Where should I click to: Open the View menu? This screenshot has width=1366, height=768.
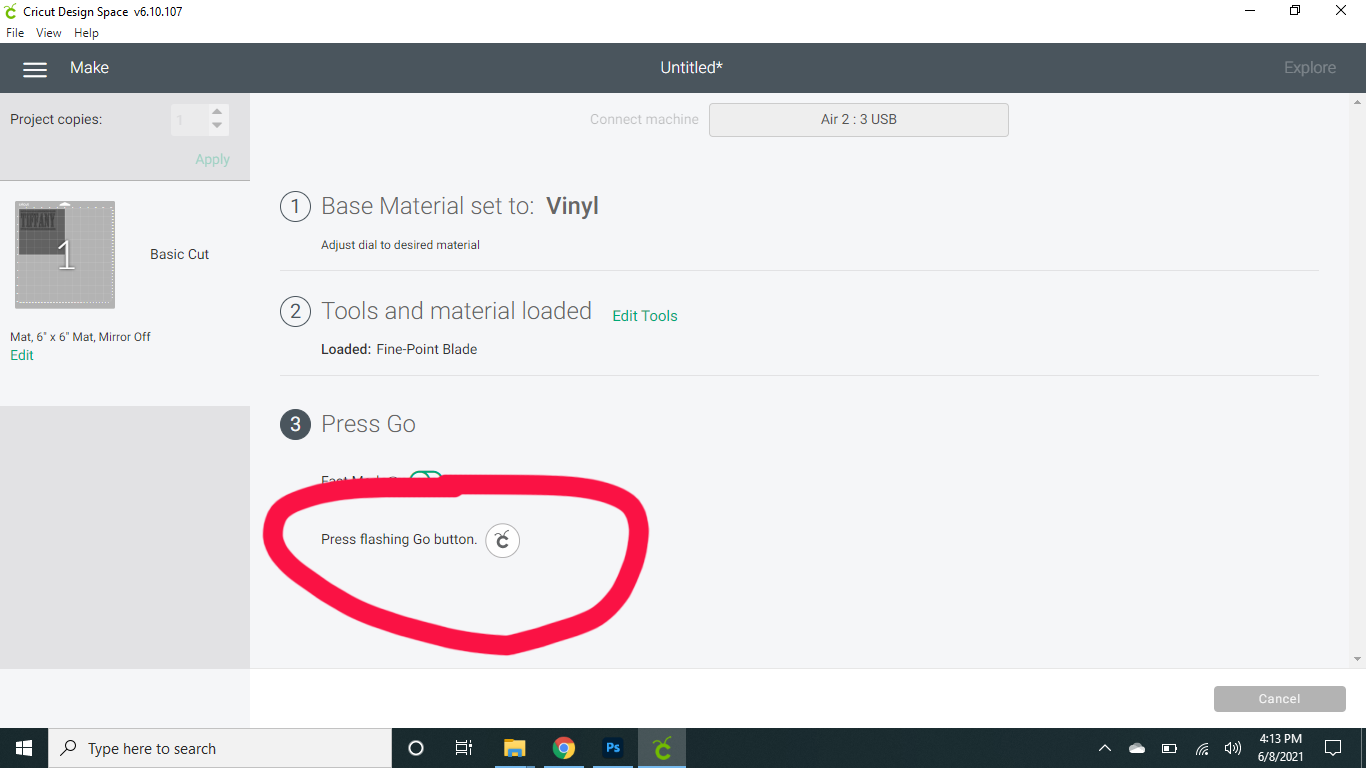[49, 33]
